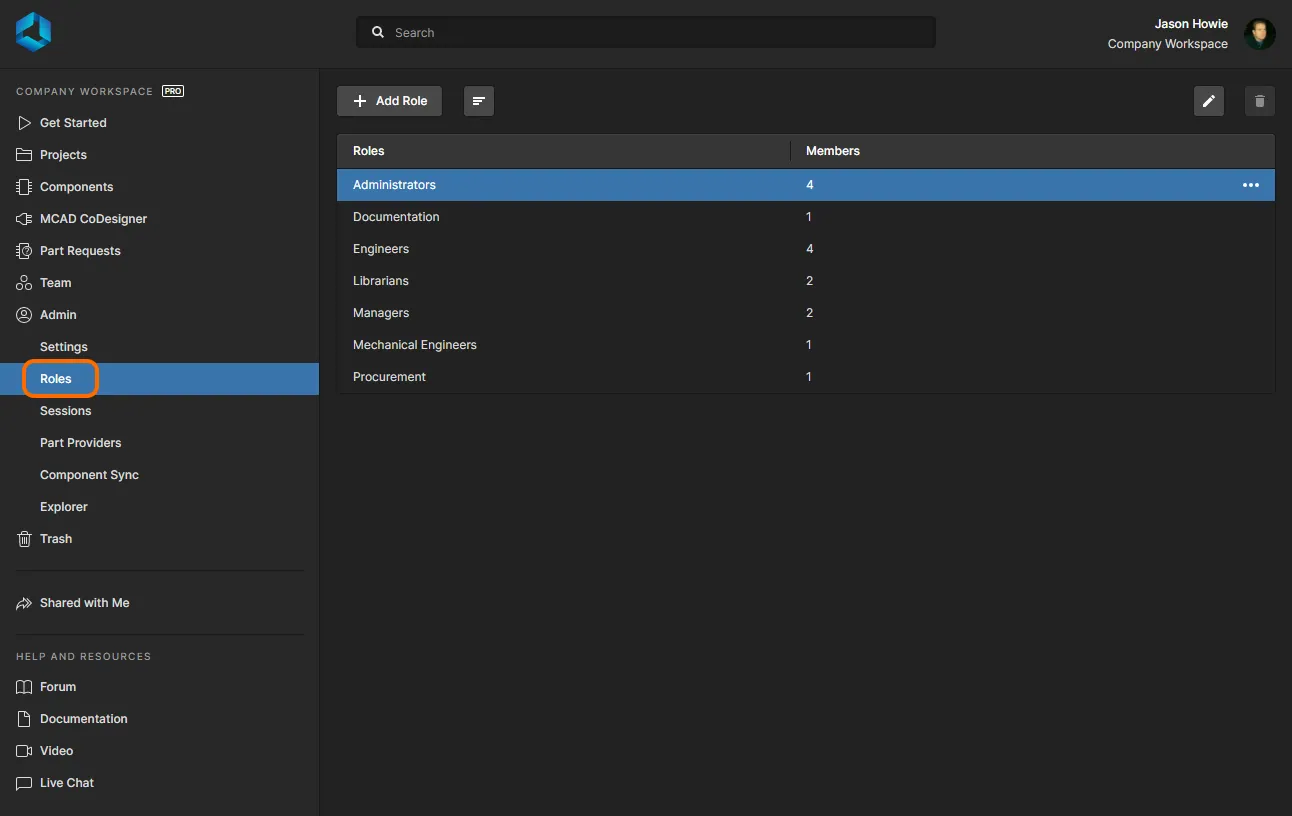Viewport: 1292px width, 816px height.
Task: Click the Altium 365 logo icon
Action: (x=33, y=32)
